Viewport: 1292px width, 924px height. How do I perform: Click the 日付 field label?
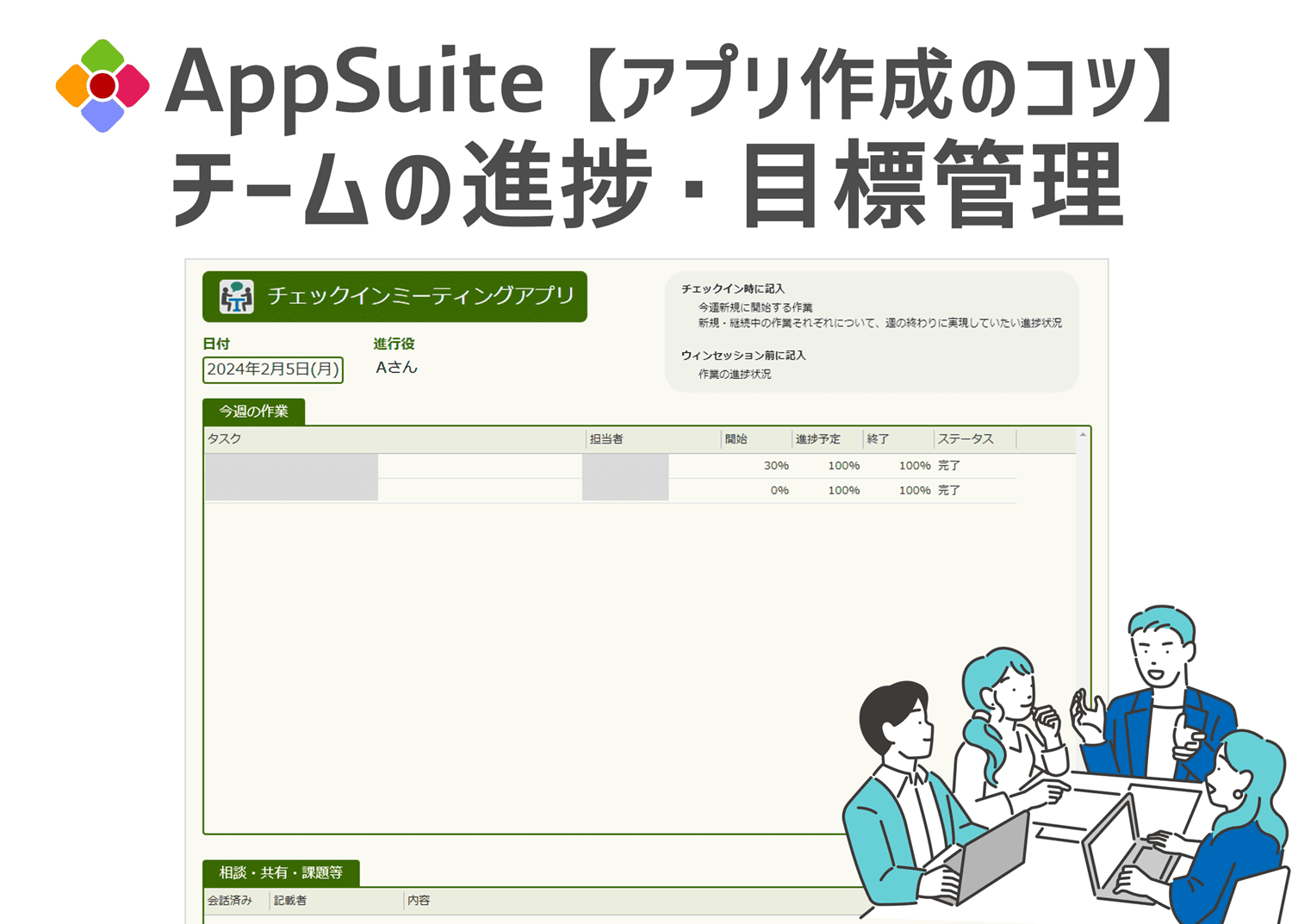216,344
